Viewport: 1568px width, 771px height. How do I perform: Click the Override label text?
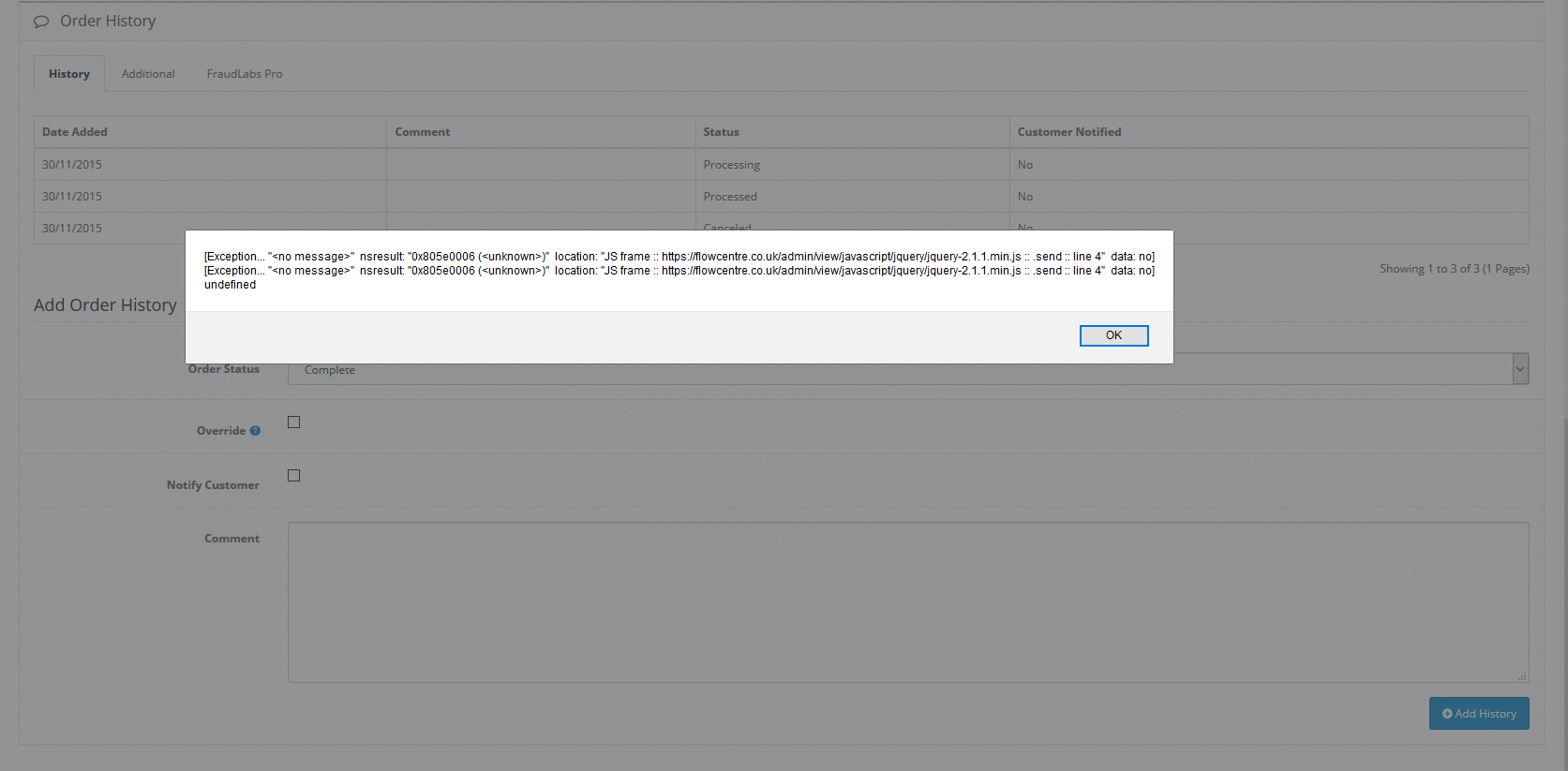click(x=221, y=431)
